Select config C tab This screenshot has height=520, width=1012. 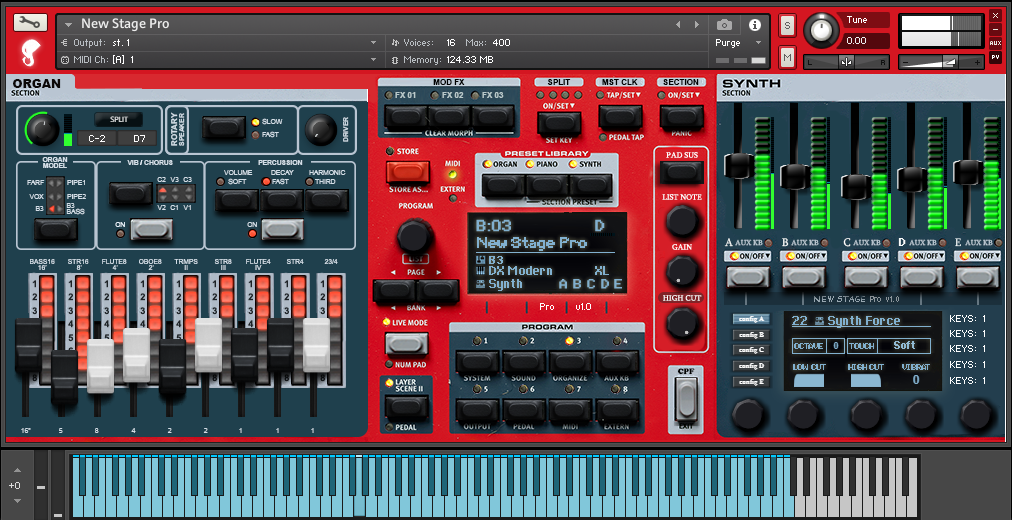751,350
